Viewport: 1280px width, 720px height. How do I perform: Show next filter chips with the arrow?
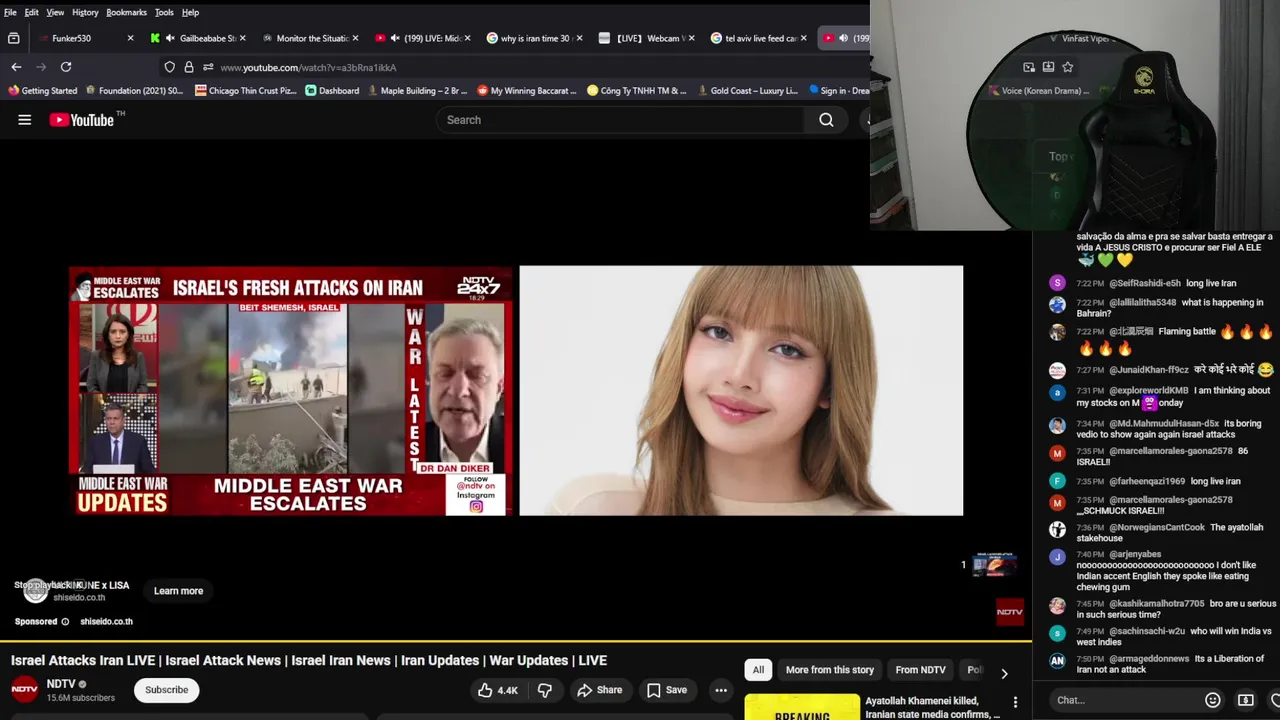click(1004, 673)
